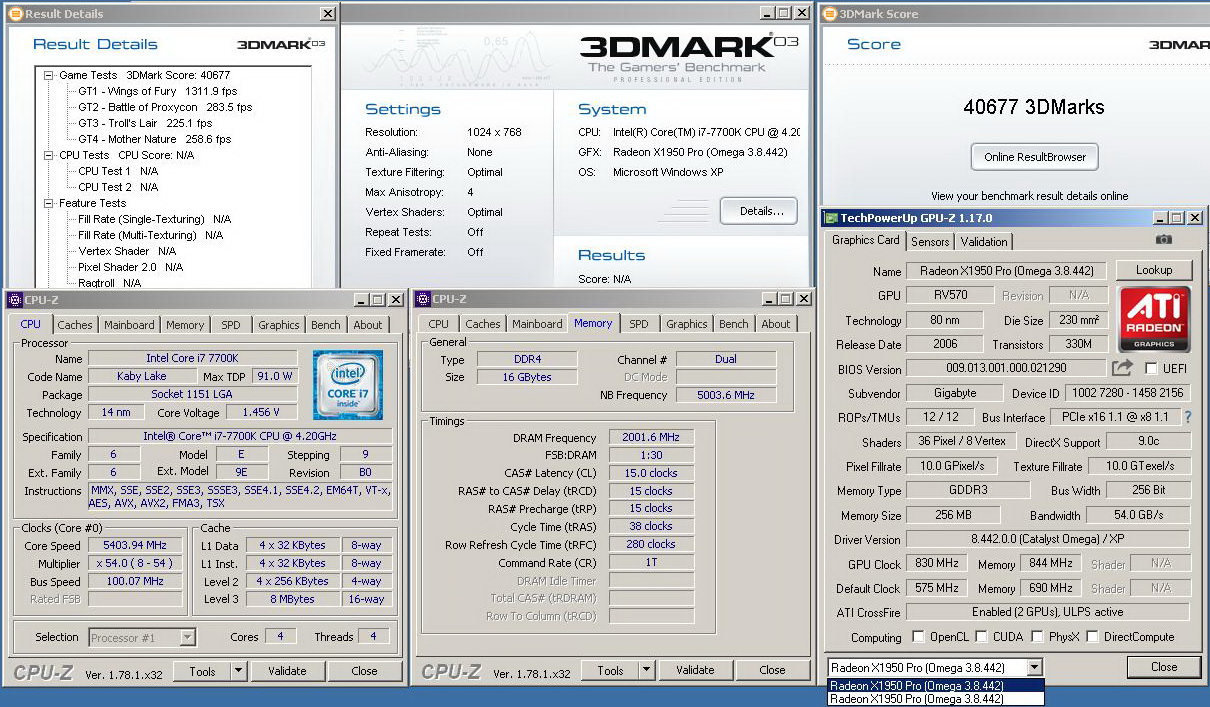
Task: Click the Close button in GPU-Z
Action: coord(1164,667)
